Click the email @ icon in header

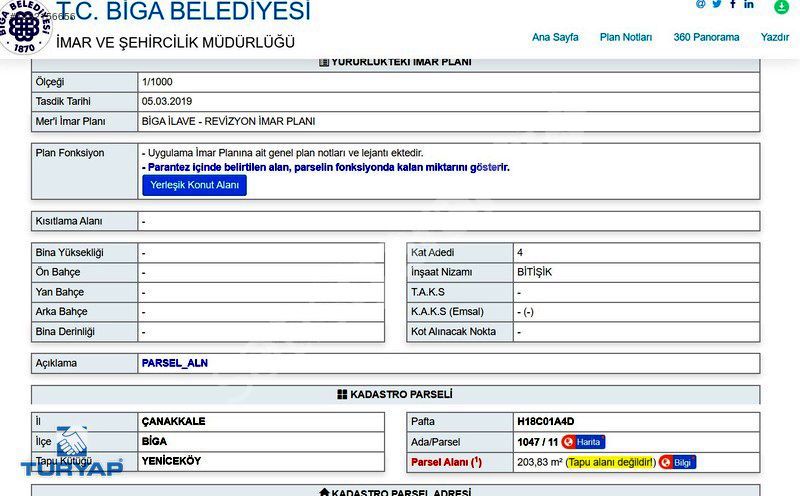pyautogui.click(x=701, y=4)
